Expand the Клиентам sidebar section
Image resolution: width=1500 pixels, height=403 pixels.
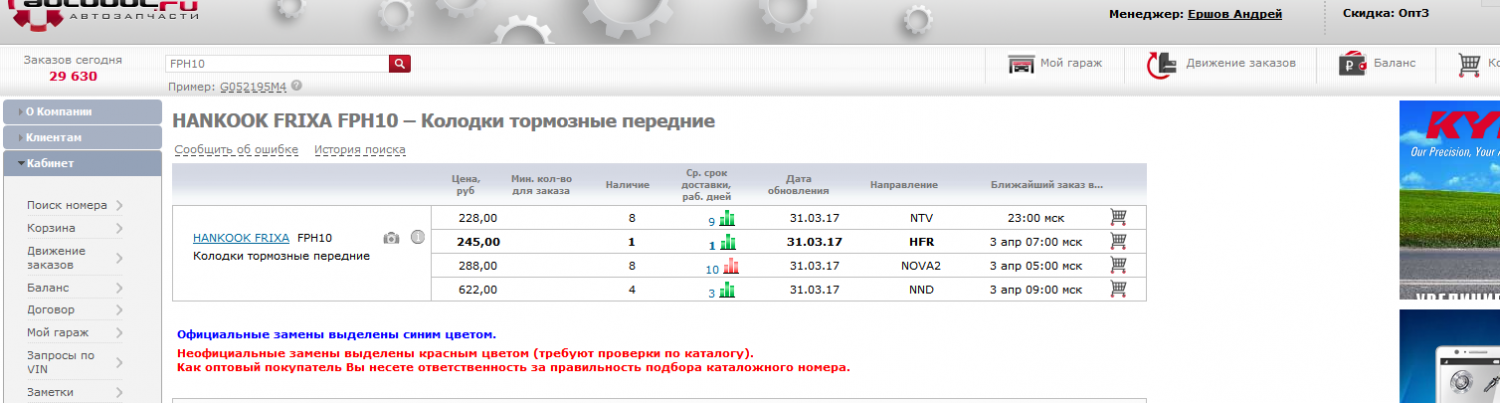coord(82,138)
